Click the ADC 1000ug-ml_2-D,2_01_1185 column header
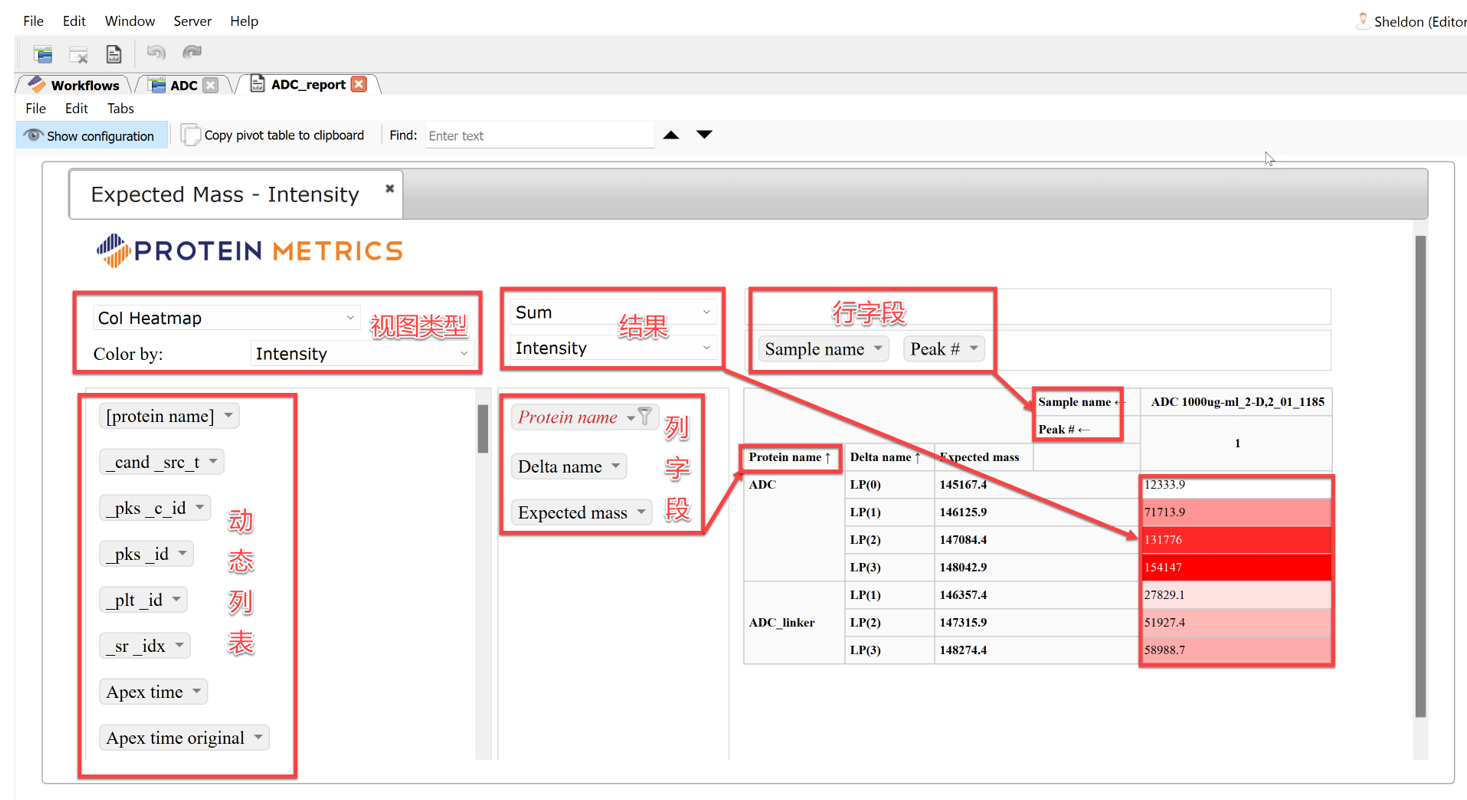1467x800 pixels. click(x=1238, y=402)
